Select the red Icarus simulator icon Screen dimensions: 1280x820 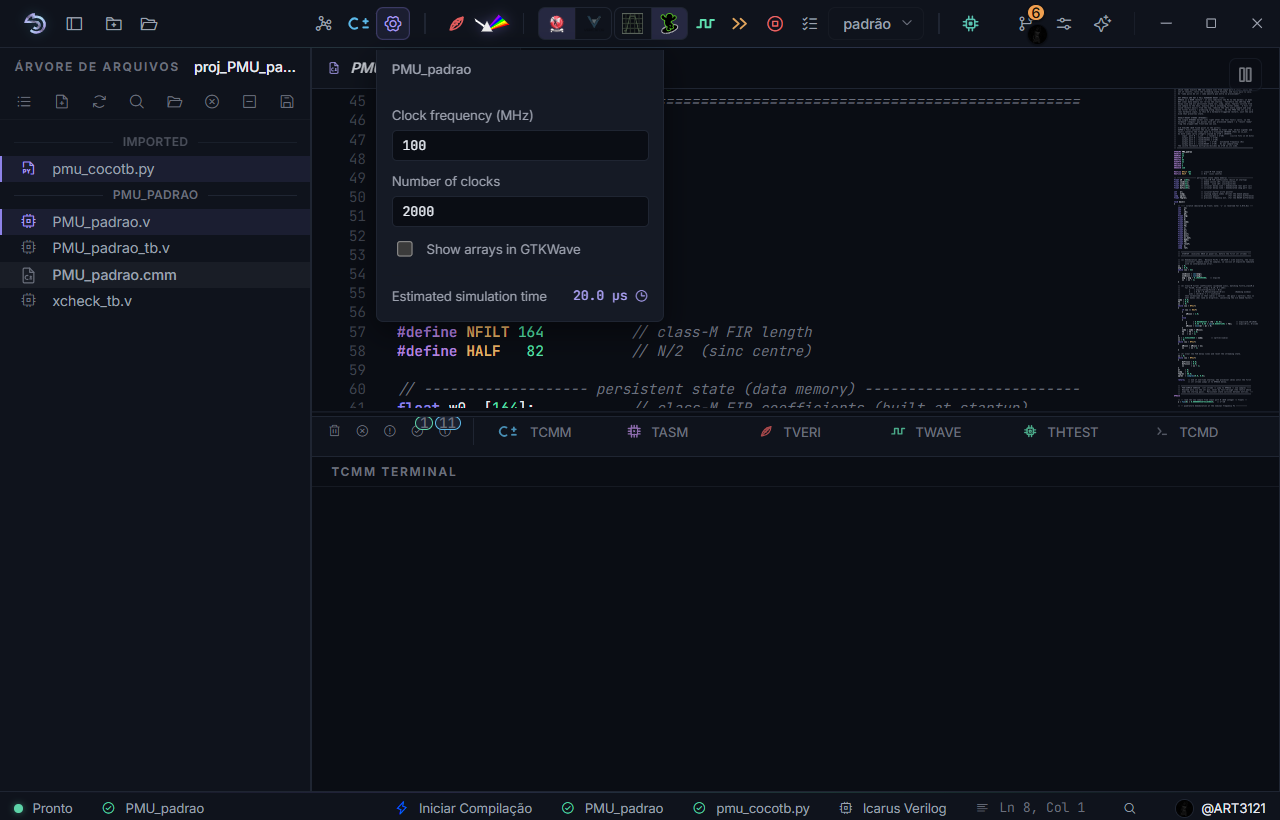click(557, 23)
